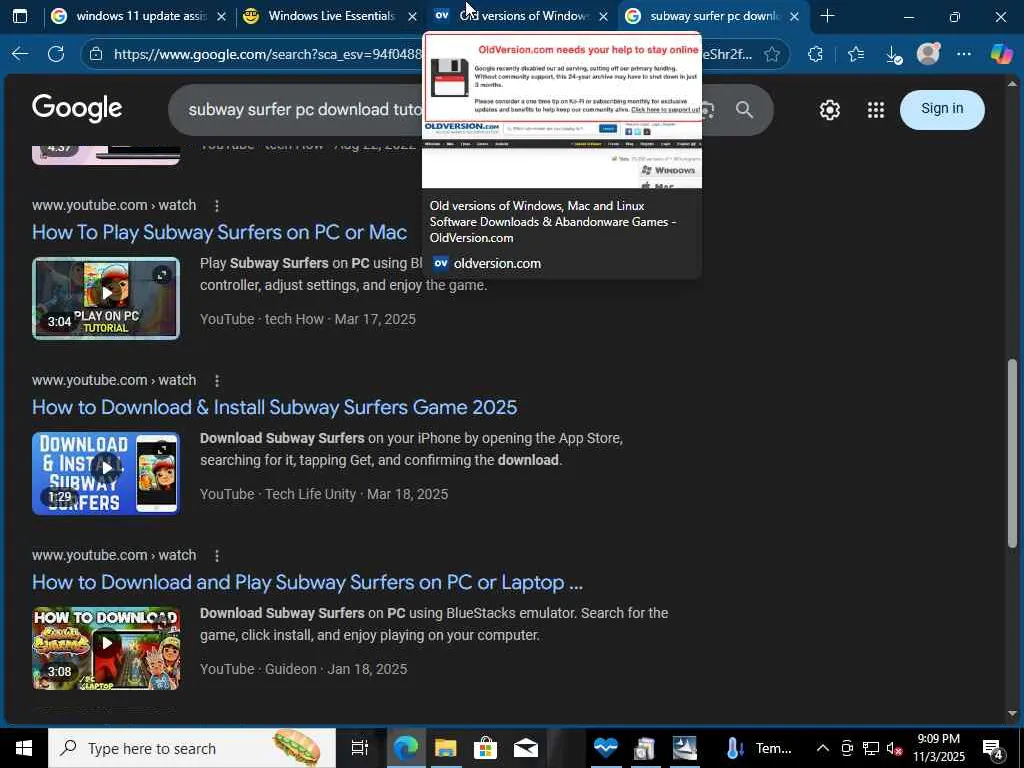
Task: View site info via the lock icon
Action: [x=96, y=54]
